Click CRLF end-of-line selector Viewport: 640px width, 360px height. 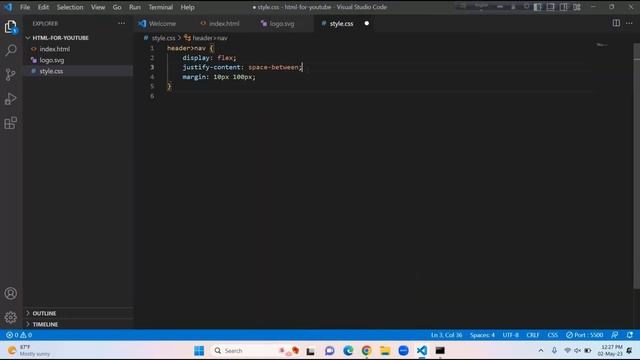click(x=533, y=335)
